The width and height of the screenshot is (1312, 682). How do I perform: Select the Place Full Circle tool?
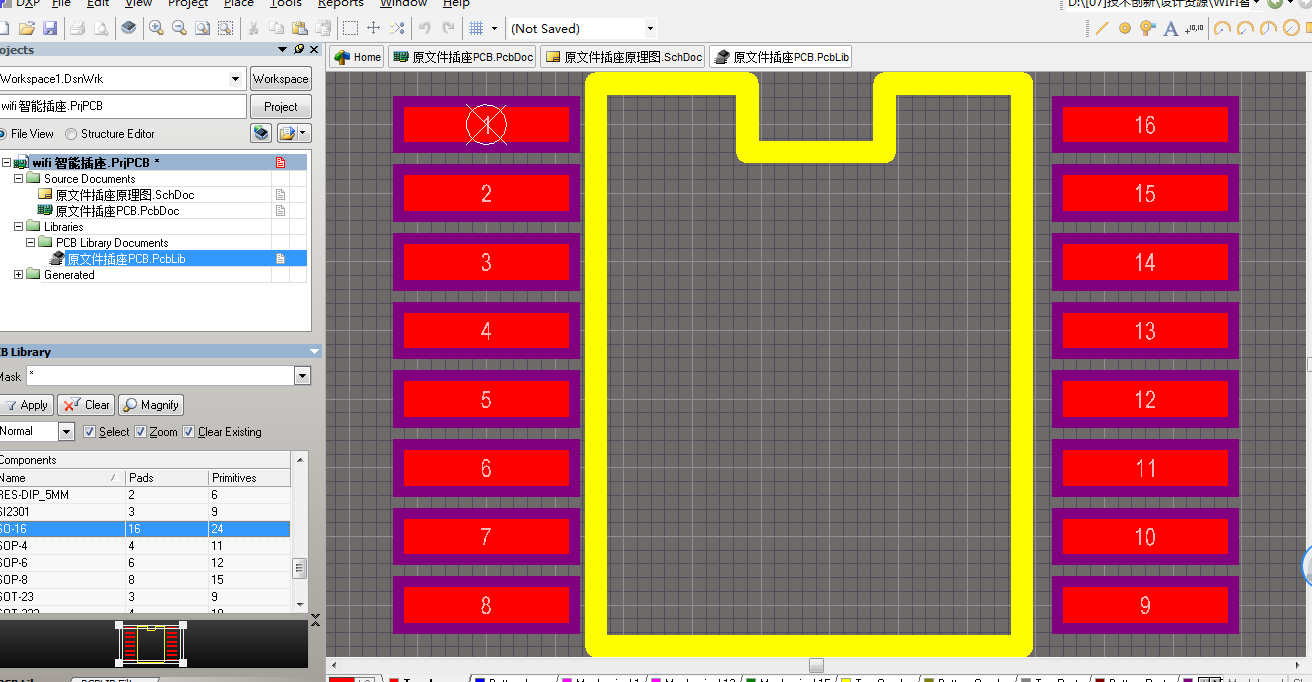pos(1291,28)
